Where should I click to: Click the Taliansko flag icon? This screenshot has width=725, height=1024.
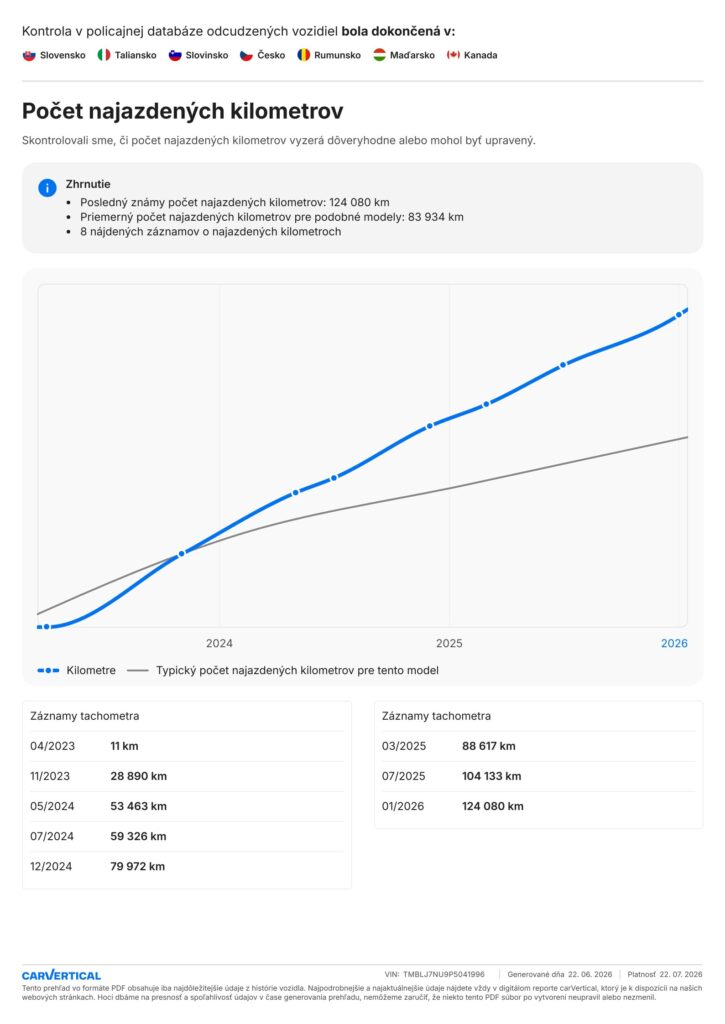(104, 56)
